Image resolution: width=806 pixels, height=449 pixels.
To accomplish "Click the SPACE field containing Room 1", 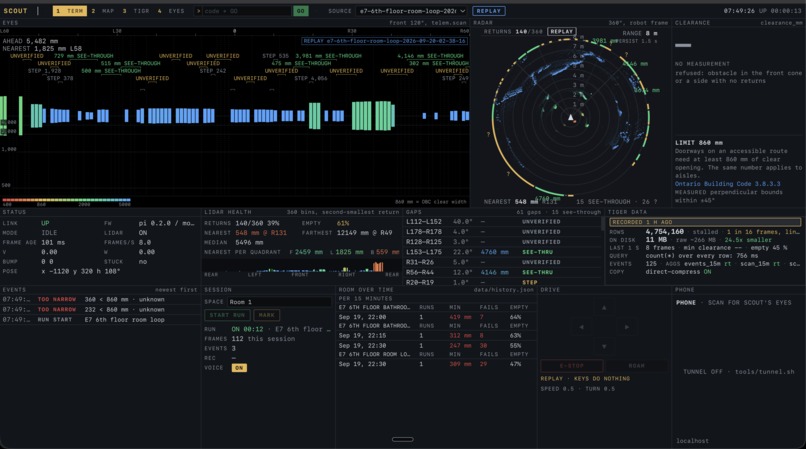I will 280,302.
